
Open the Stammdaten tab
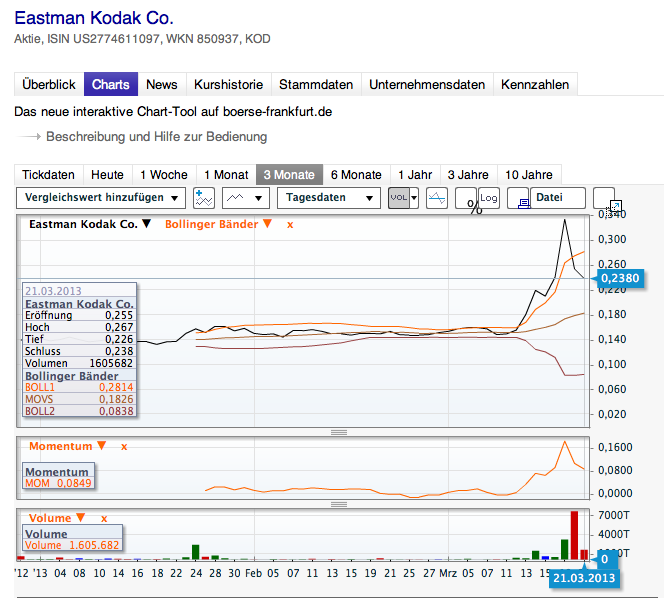click(x=316, y=84)
